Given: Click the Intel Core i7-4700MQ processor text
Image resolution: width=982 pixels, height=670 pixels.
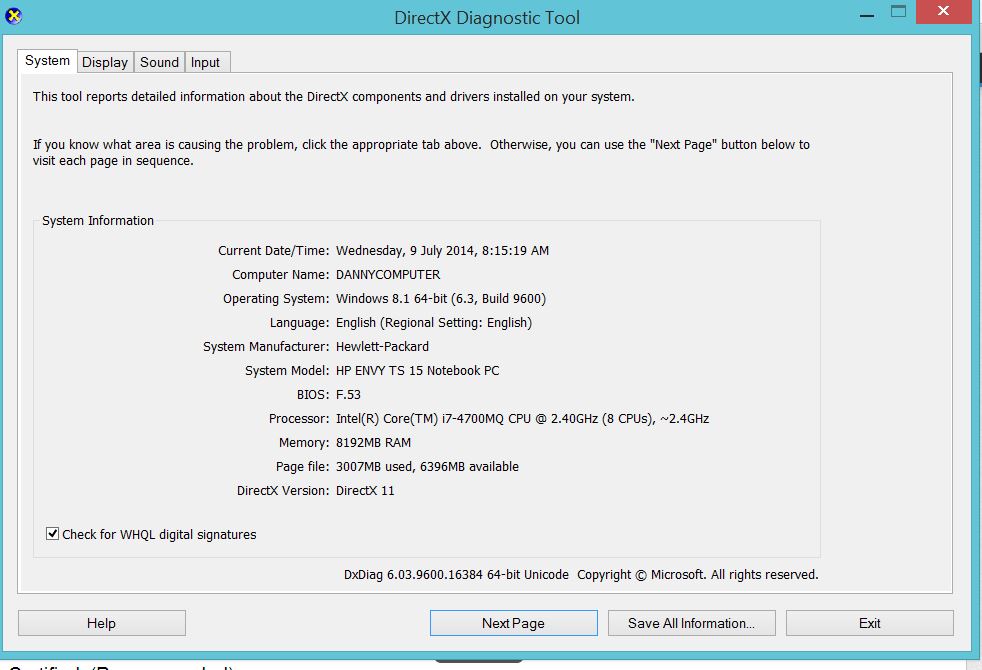Looking at the screenshot, I should coord(522,419).
